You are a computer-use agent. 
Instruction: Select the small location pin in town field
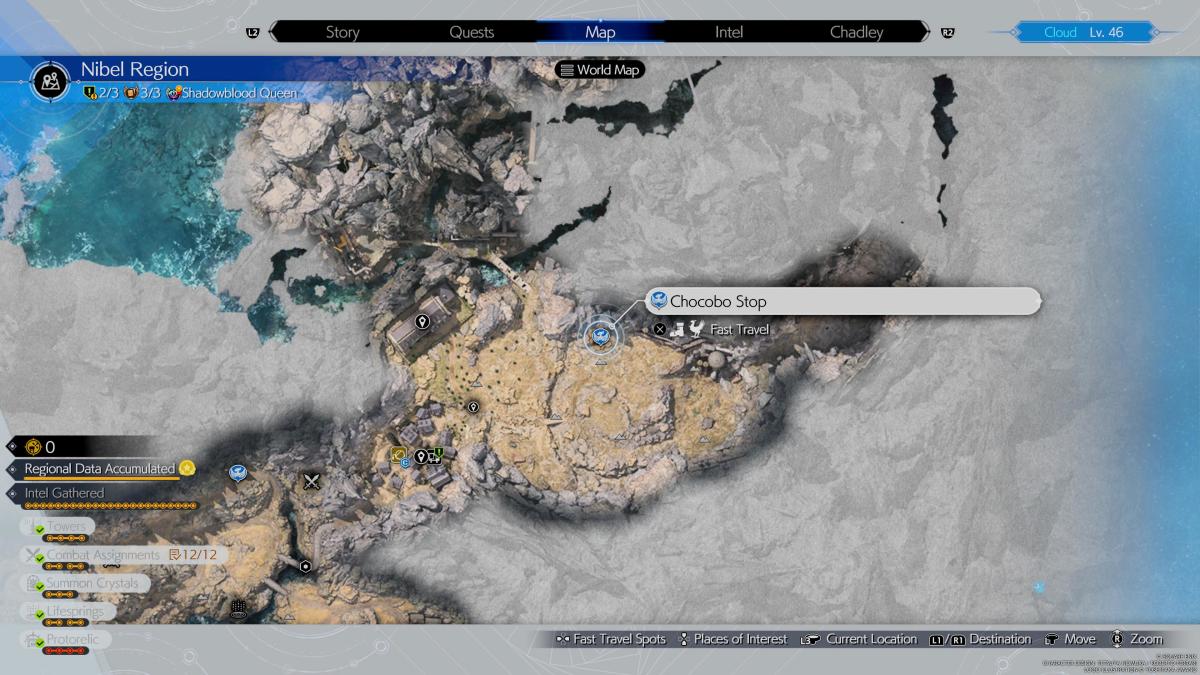[x=473, y=407]
